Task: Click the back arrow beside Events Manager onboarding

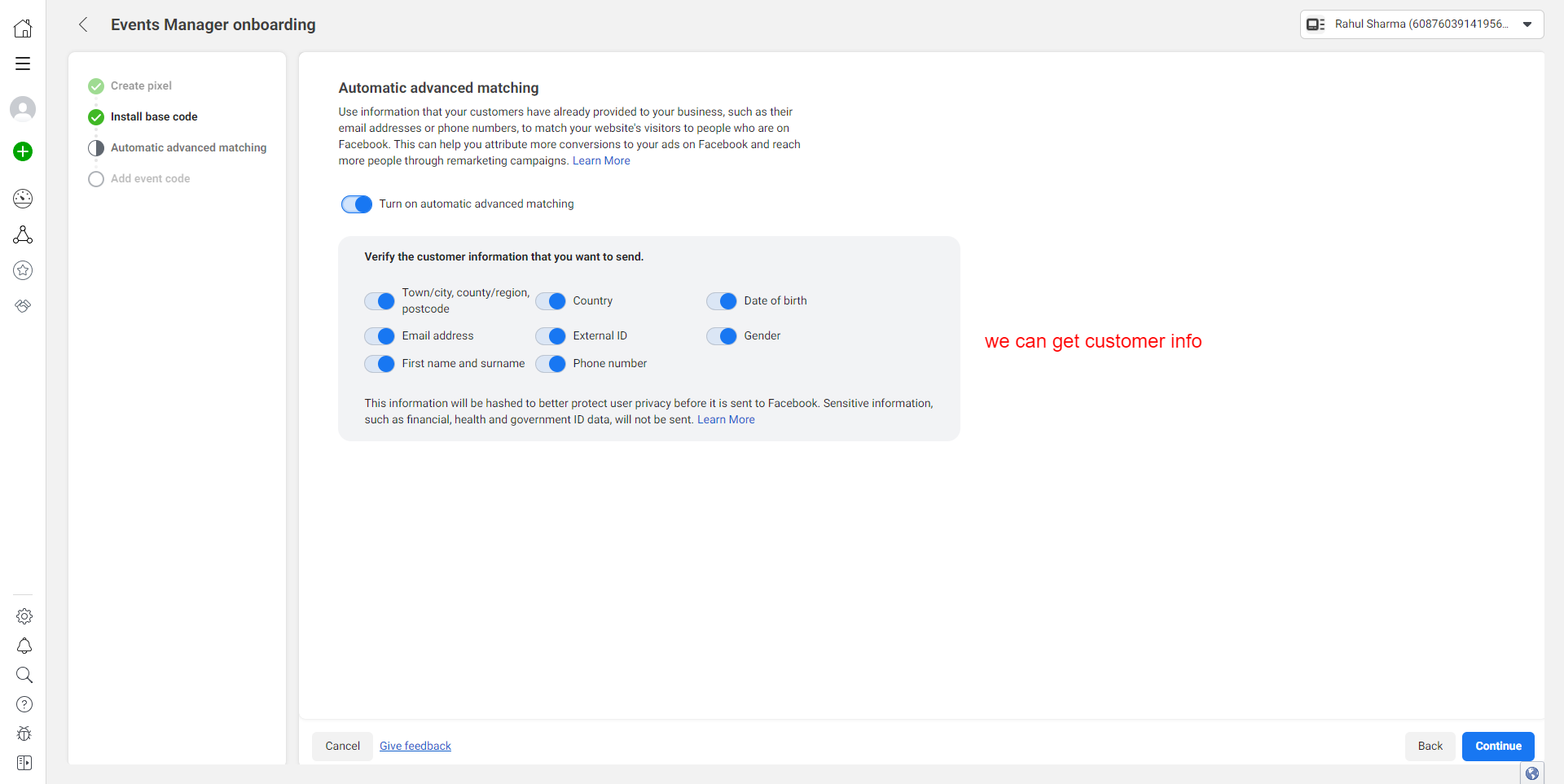Action: tap(83, 24)
